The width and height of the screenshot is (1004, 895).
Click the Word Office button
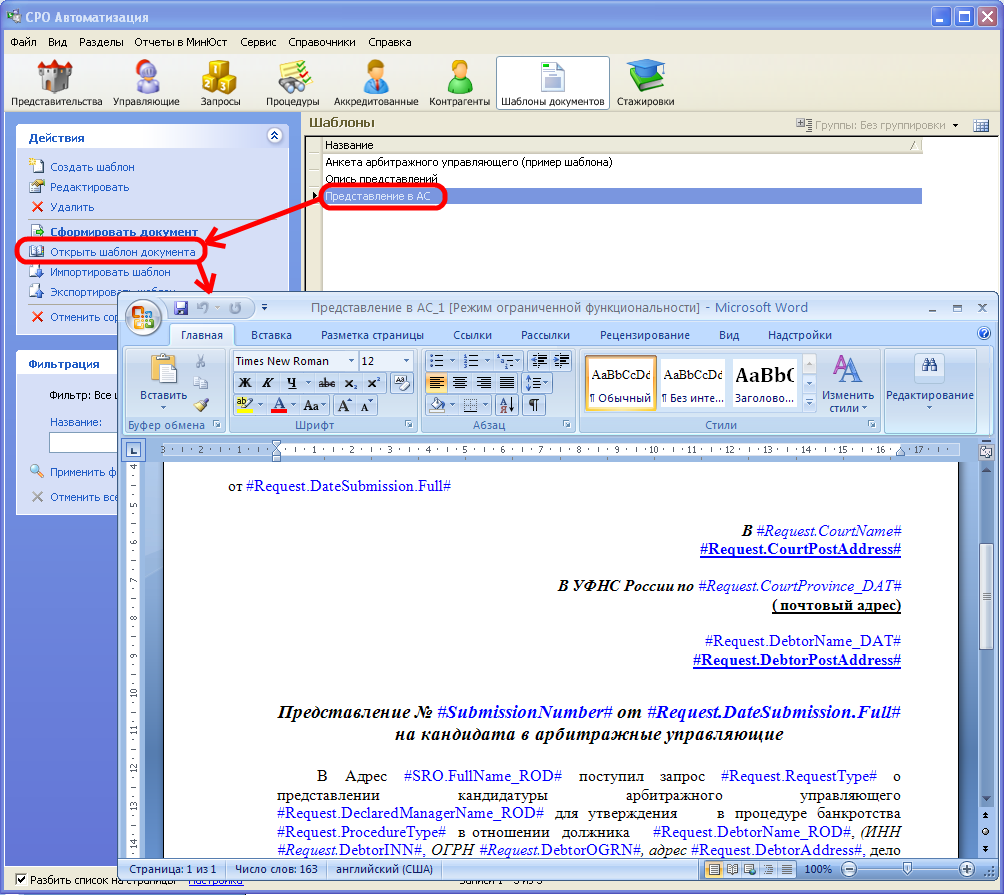144,317
